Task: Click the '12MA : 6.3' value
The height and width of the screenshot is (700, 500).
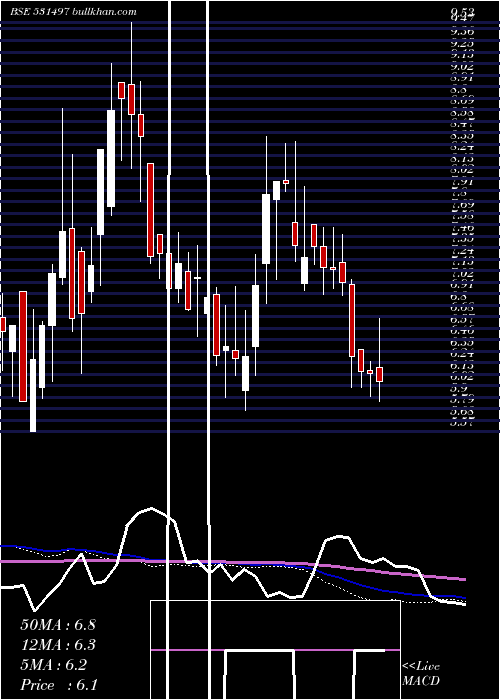Action: pos(58,645)
